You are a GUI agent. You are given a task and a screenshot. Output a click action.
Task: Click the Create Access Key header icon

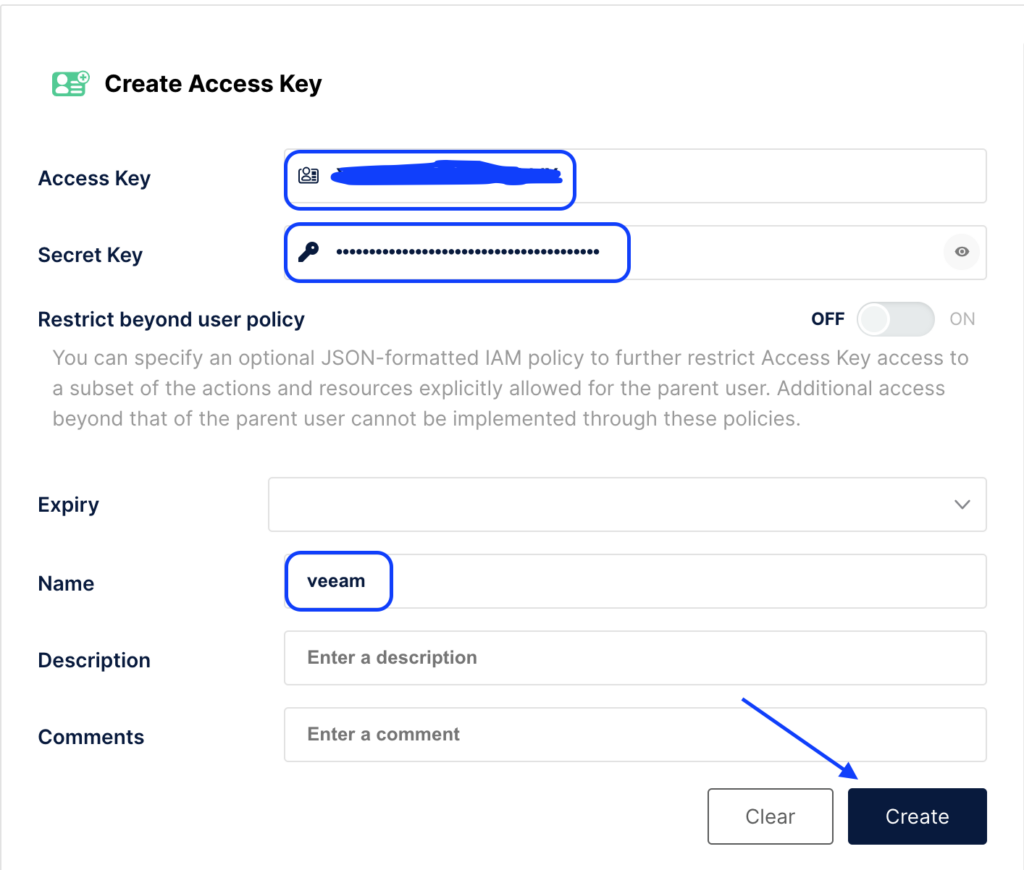[x=70, y=84]
